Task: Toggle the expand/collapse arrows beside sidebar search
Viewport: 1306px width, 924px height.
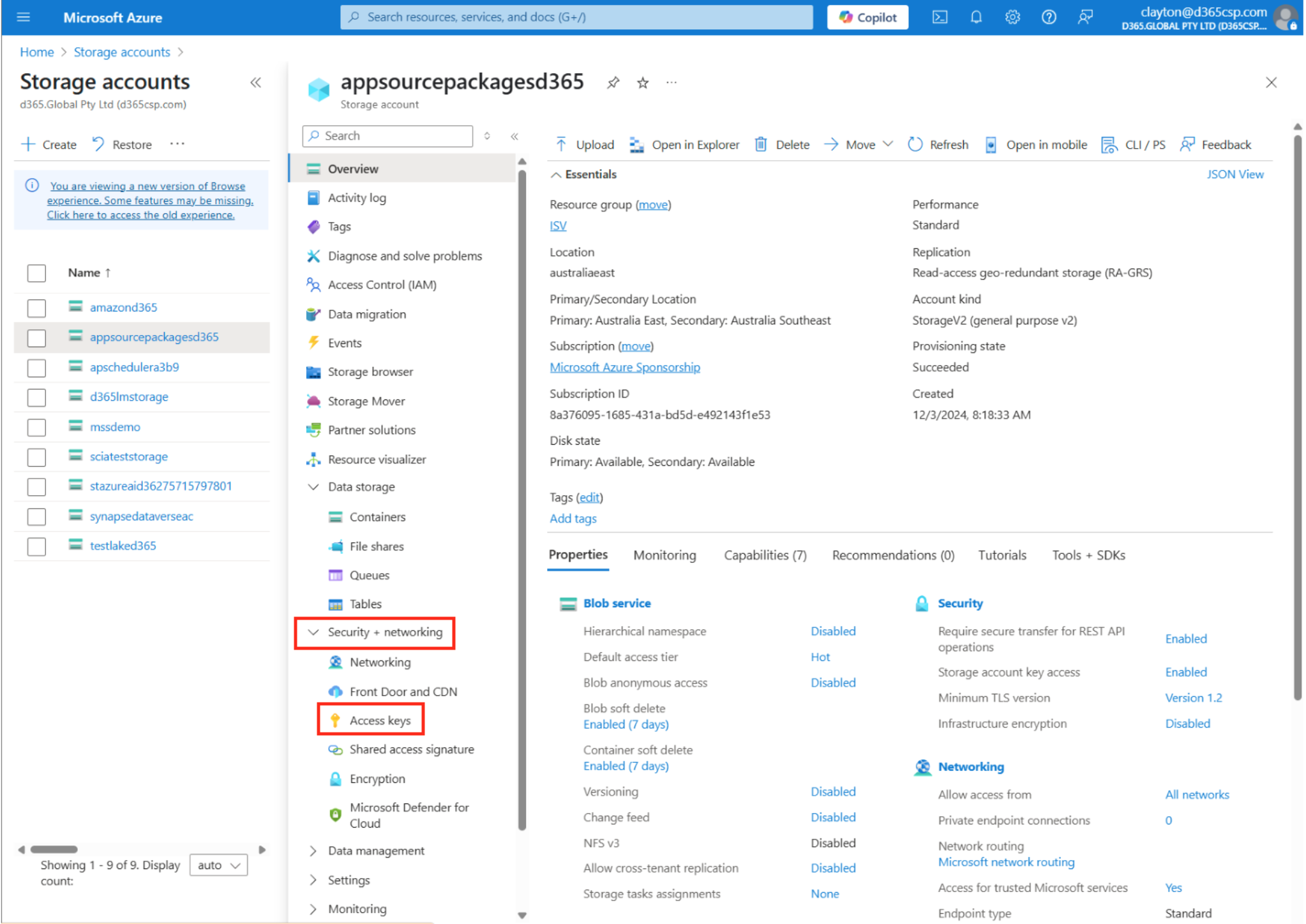Action: coord(487,136)
